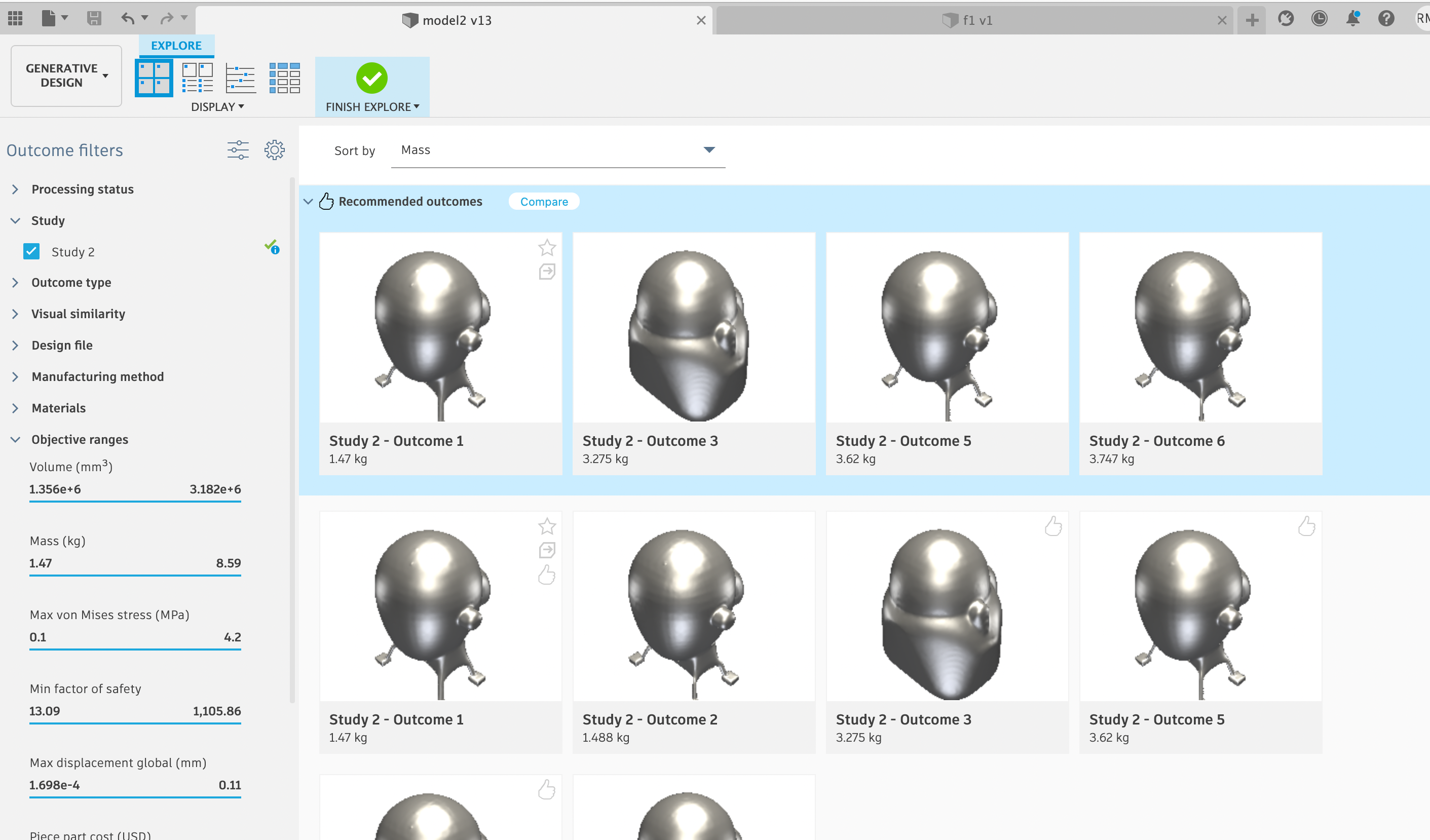Switch to properties view display

point(198,78)
